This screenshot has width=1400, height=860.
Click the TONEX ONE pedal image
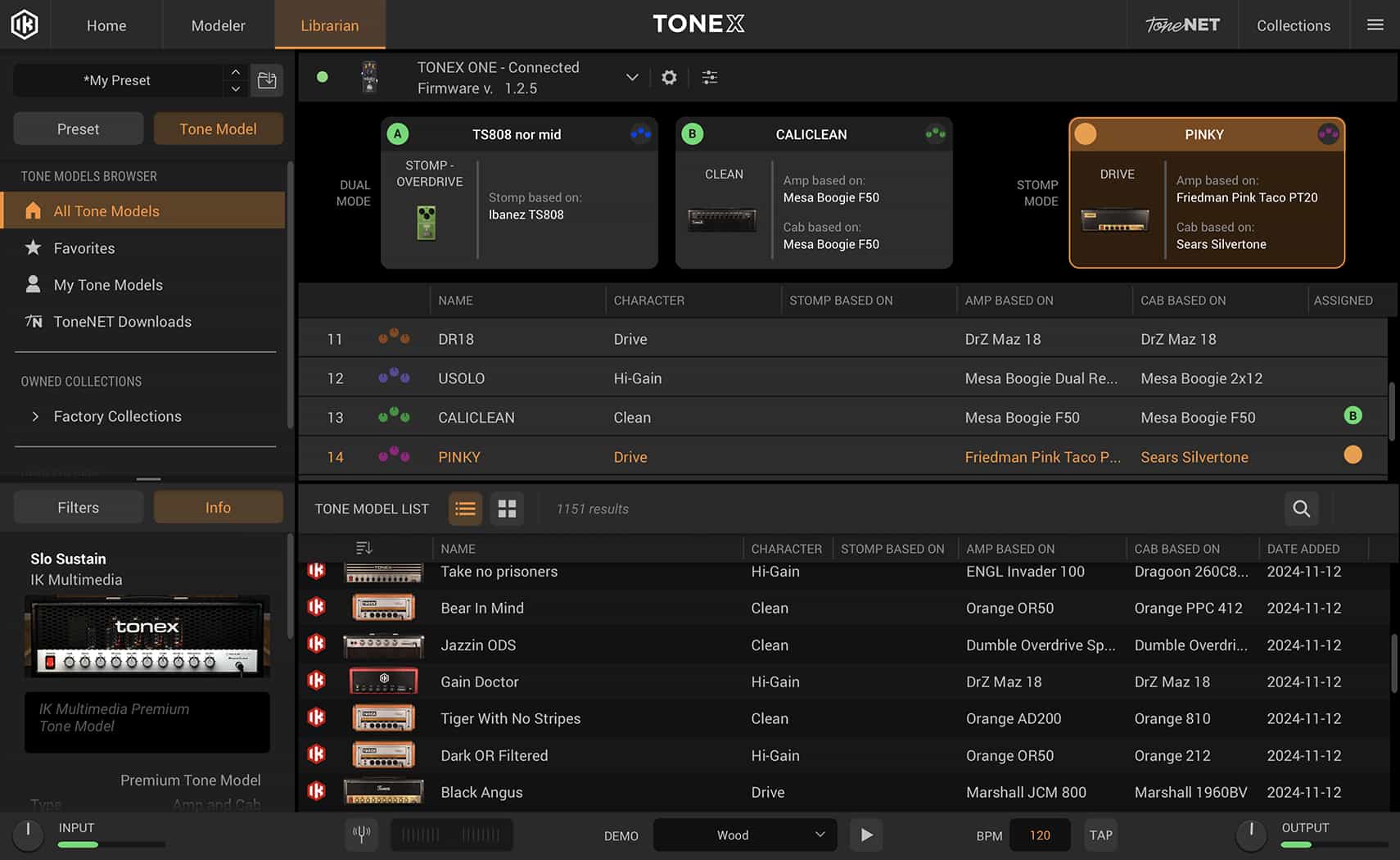370,77
